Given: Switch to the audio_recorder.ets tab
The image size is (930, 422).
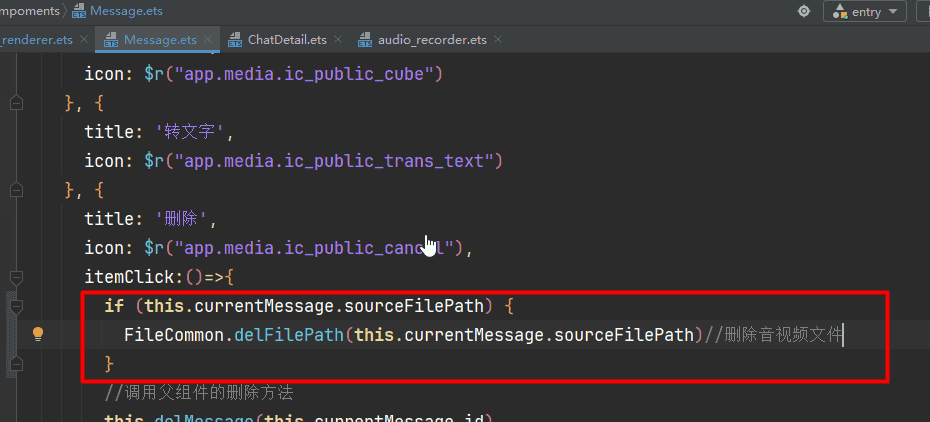Looking at the screenshot, I should click(x=431, y=40).
